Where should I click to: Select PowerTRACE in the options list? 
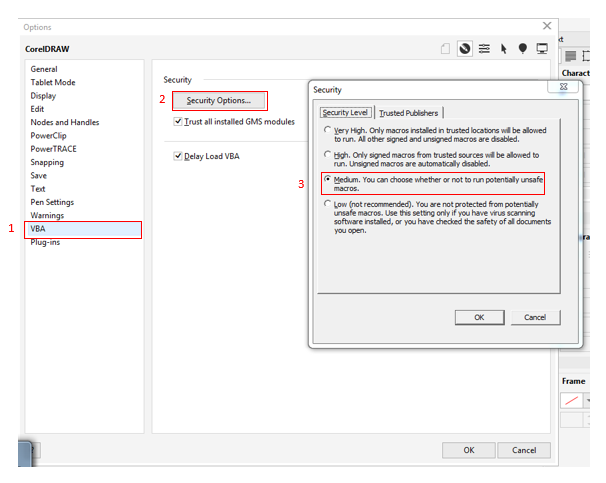point(54,149)
